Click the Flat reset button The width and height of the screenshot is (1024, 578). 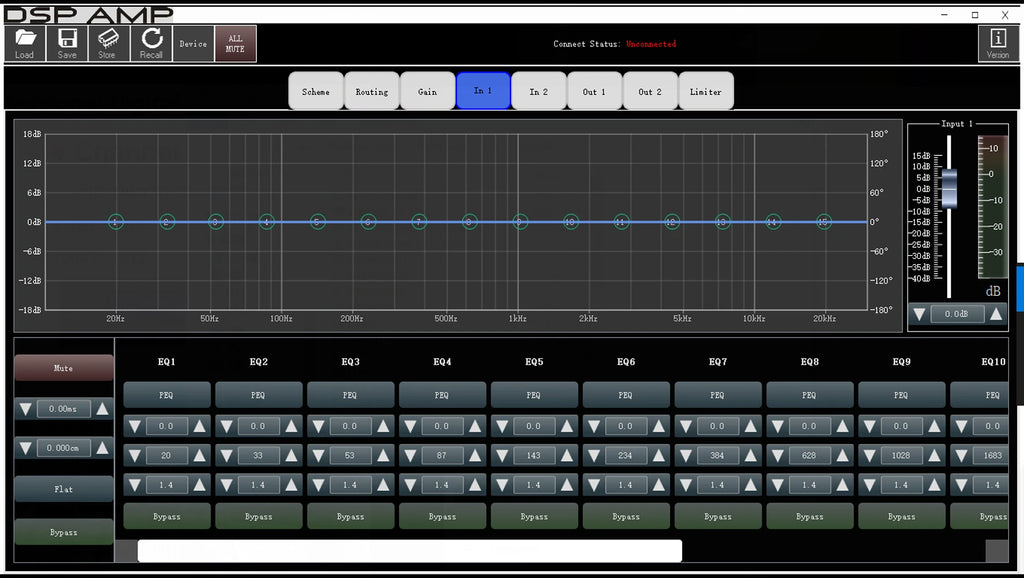tap(63, 489)
